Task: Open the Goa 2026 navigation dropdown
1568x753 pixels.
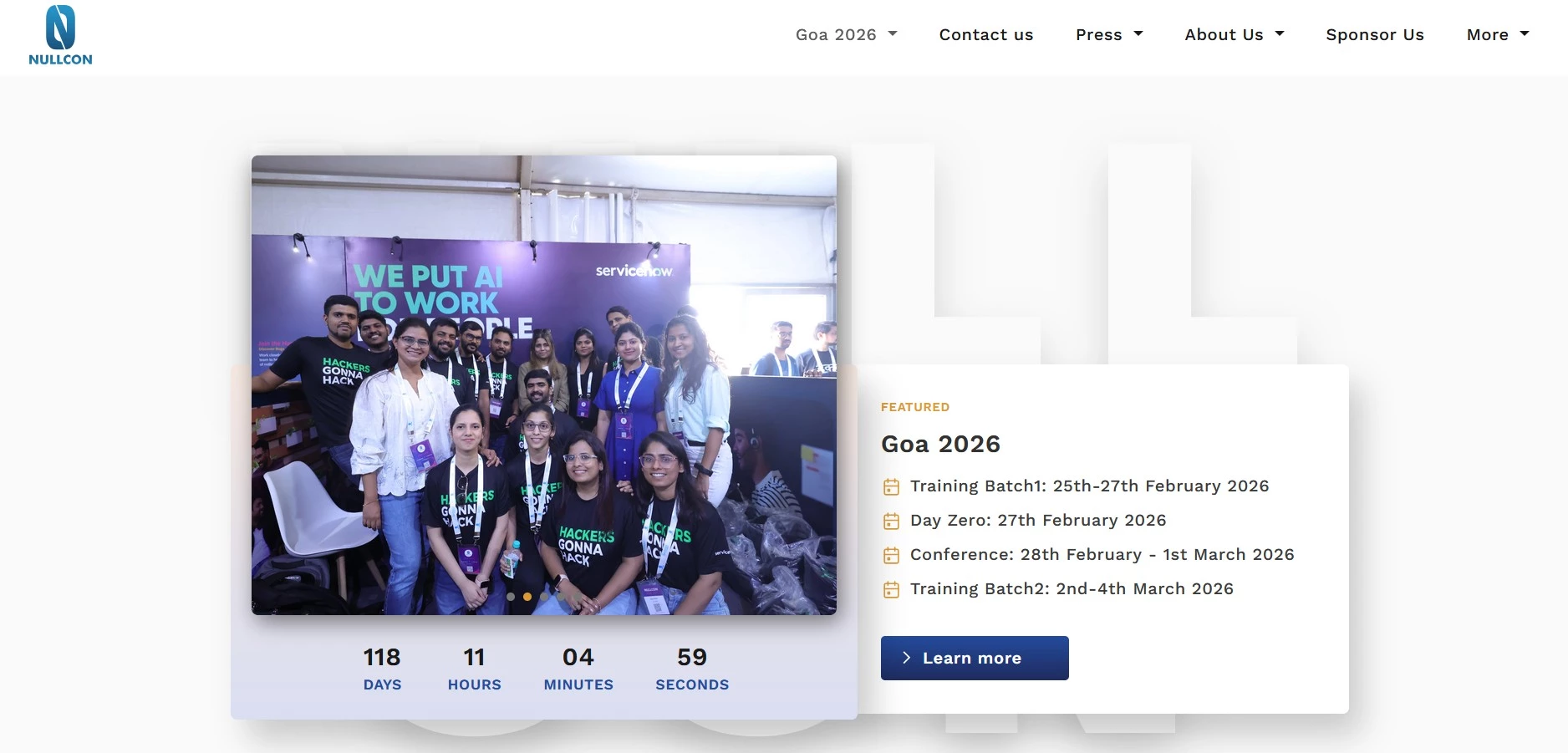Action: click(x=846, y=34)
